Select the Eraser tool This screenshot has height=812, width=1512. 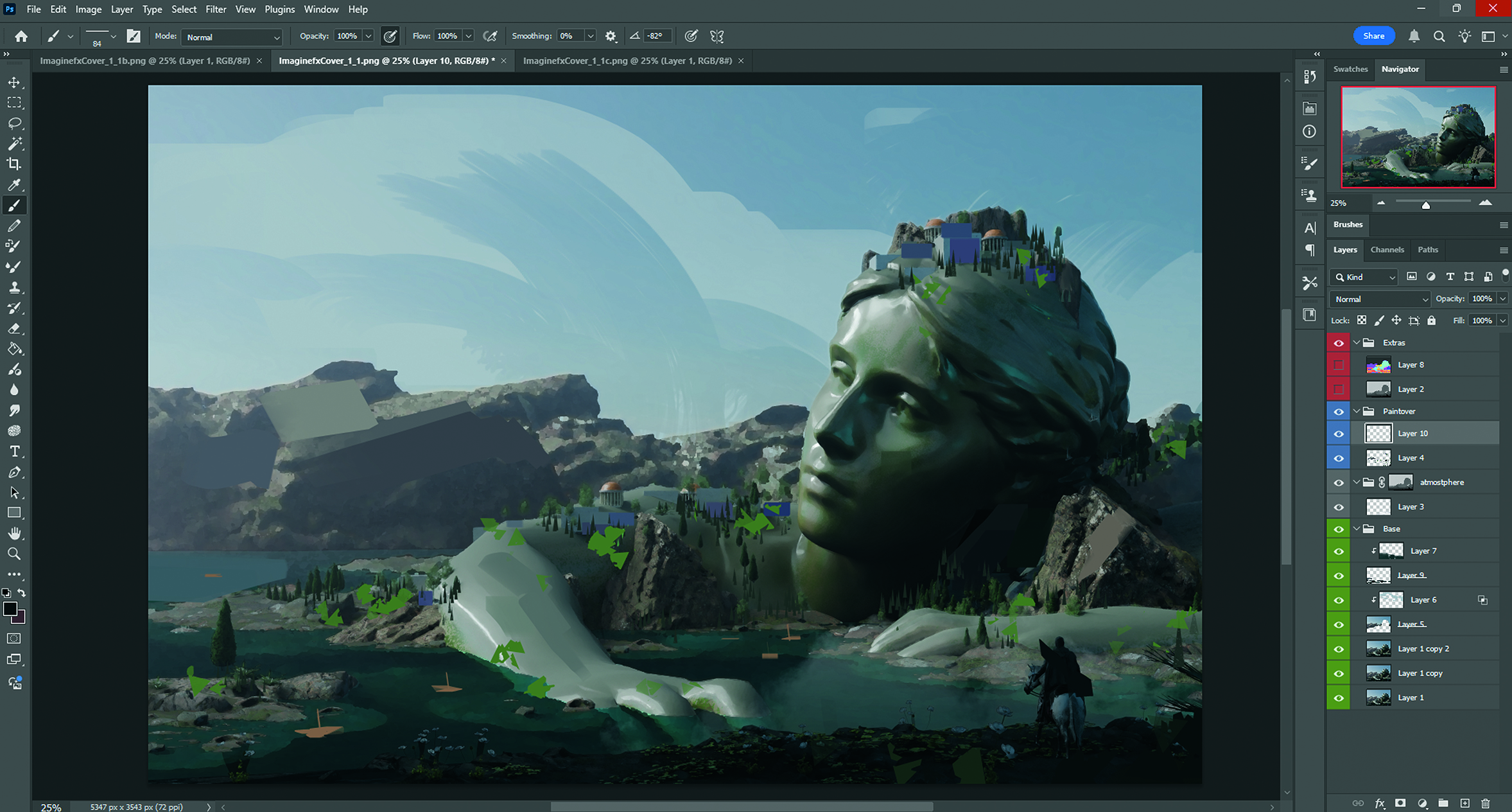pos(15,328)
